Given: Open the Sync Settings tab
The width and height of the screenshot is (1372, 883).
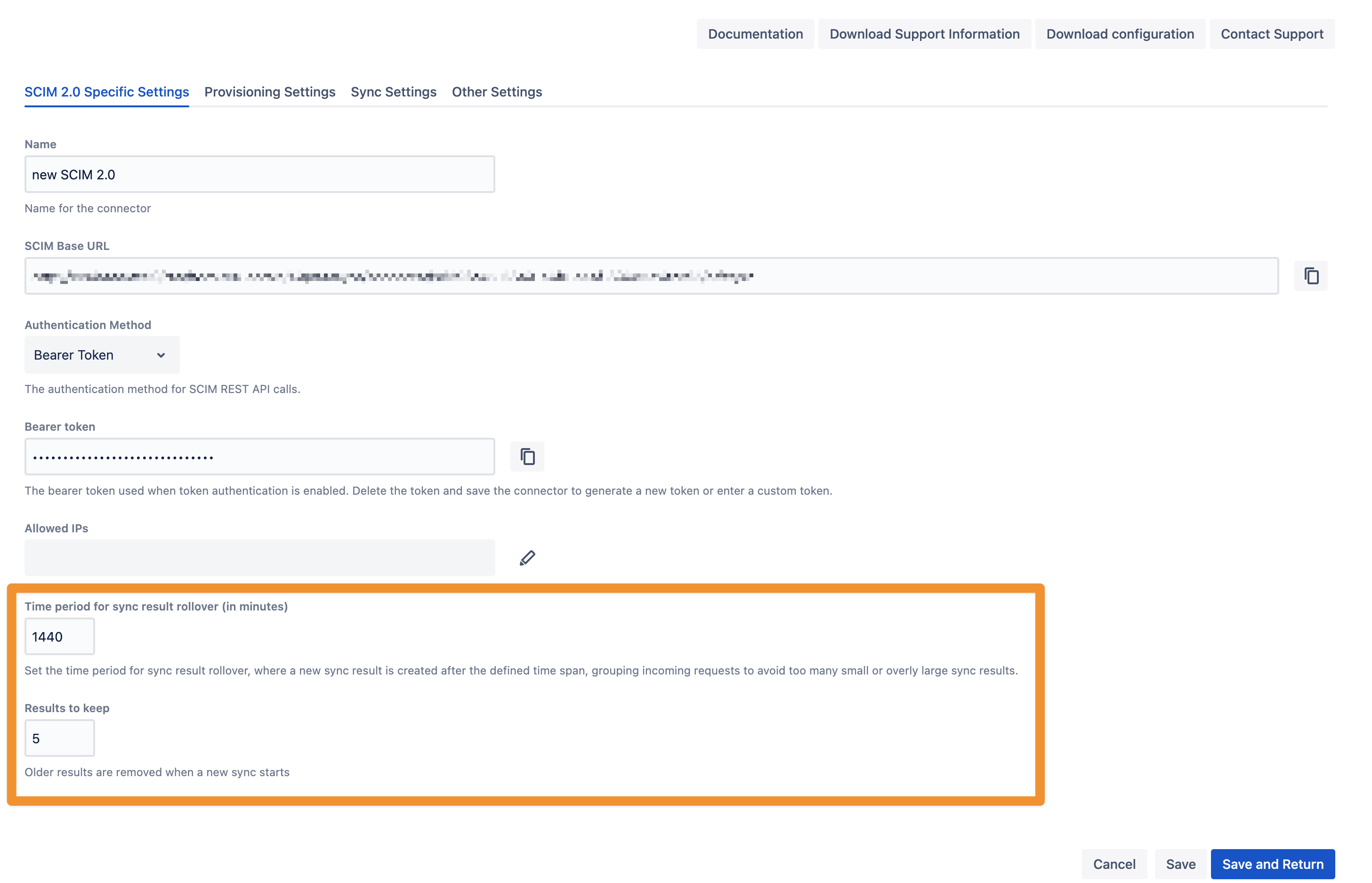Looking at the screenshot, I should pyautogui.click(x=393, y=92).
